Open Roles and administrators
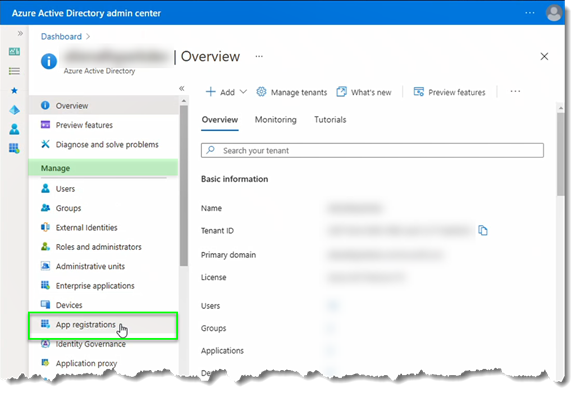 (103, 247)
